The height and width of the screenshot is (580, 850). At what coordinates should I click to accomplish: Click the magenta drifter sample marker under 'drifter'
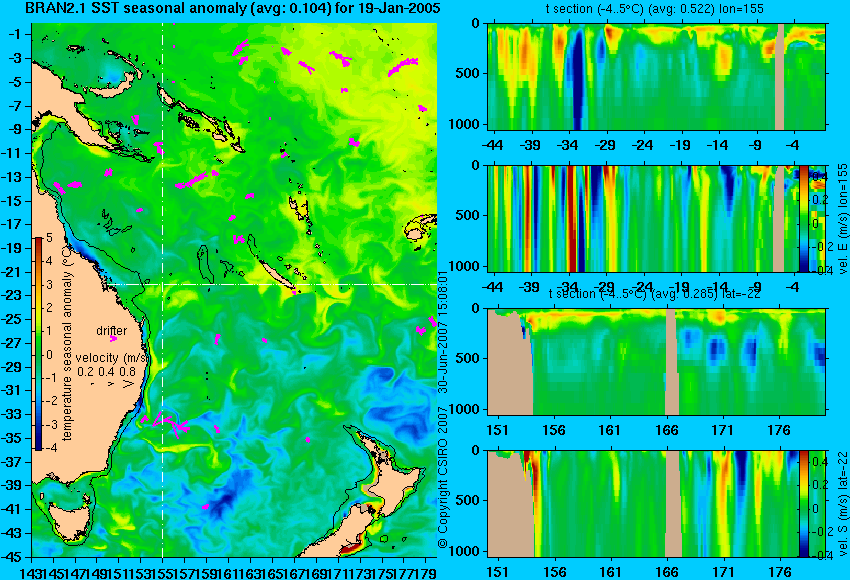tap(113, 339)
